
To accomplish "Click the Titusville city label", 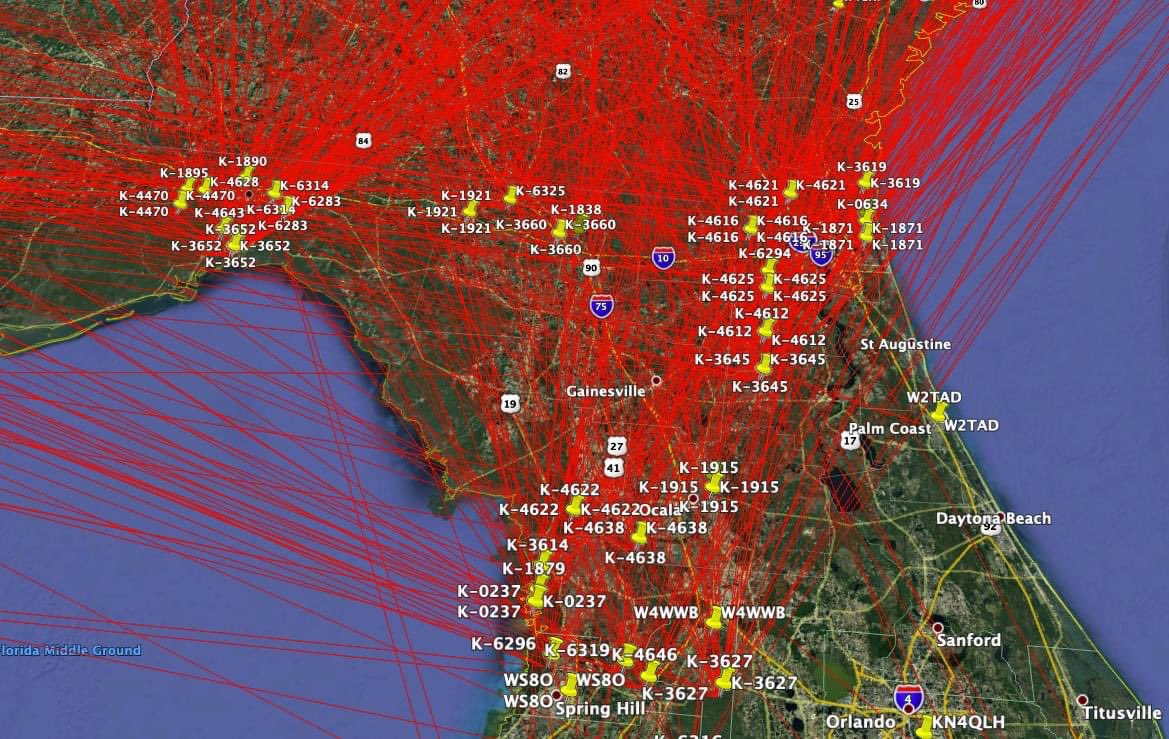I will click(x=1122, y=713).
